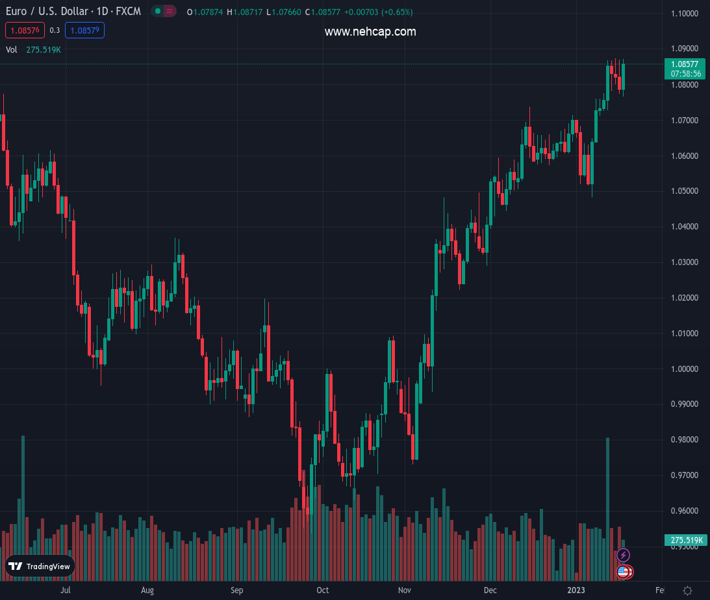Click the www.nehcap.com watermark text
The height and width of the screenshot is (600, 710).
pos(370,32)
